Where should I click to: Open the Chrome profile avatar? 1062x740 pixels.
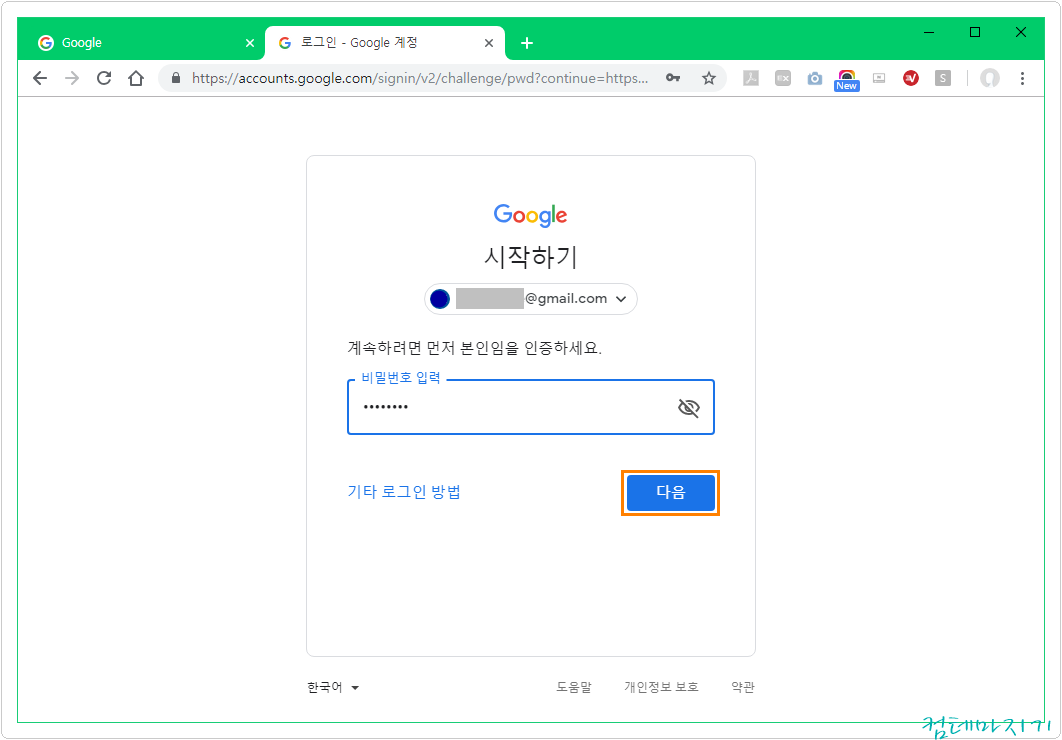(990, 79)
